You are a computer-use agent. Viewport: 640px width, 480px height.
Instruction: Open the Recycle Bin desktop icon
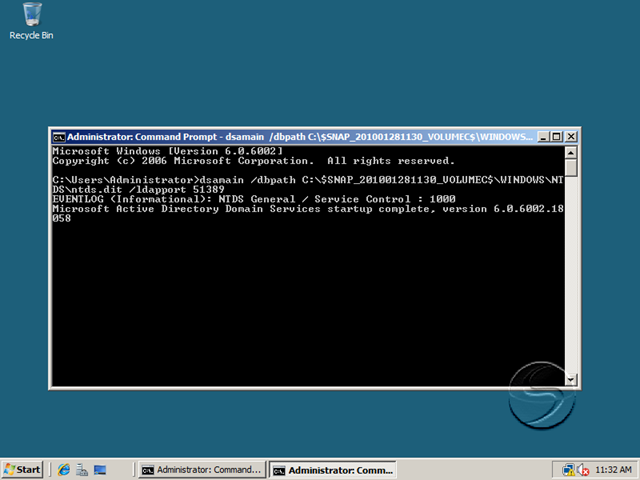(x=31, y=21)
